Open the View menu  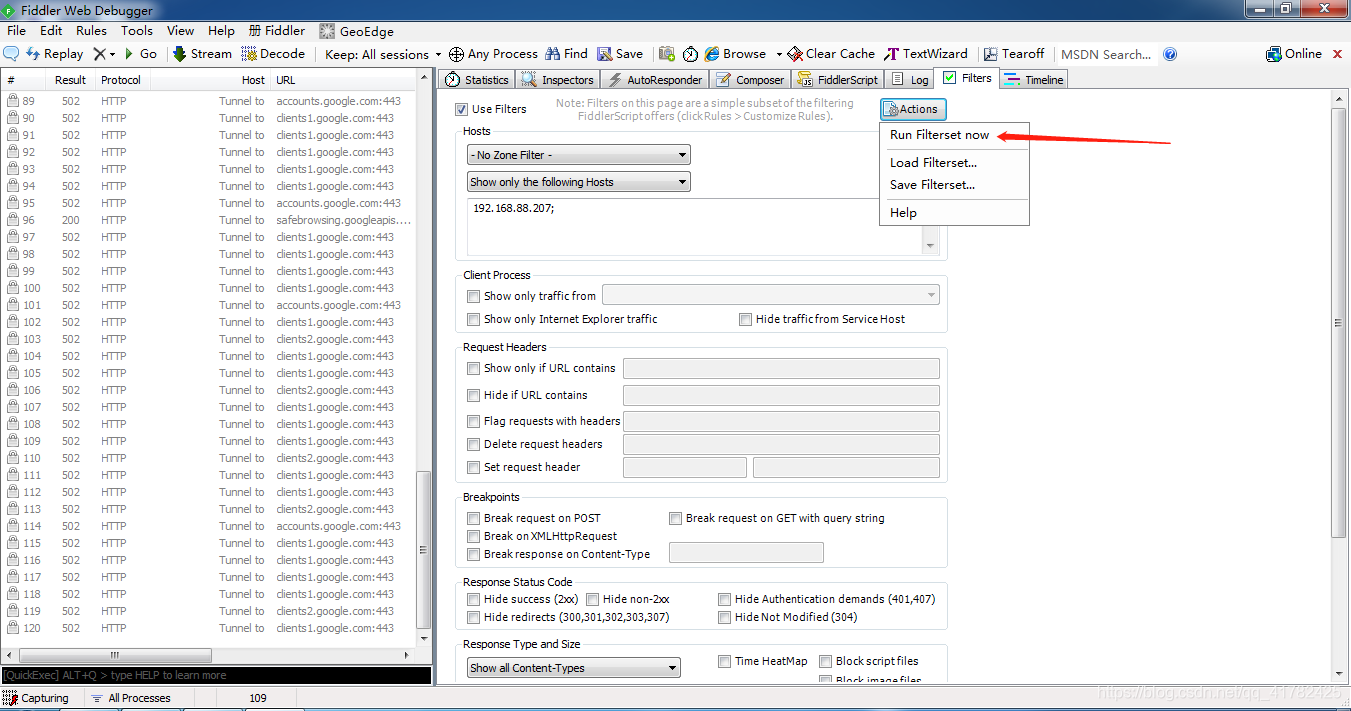click(181, 31)
